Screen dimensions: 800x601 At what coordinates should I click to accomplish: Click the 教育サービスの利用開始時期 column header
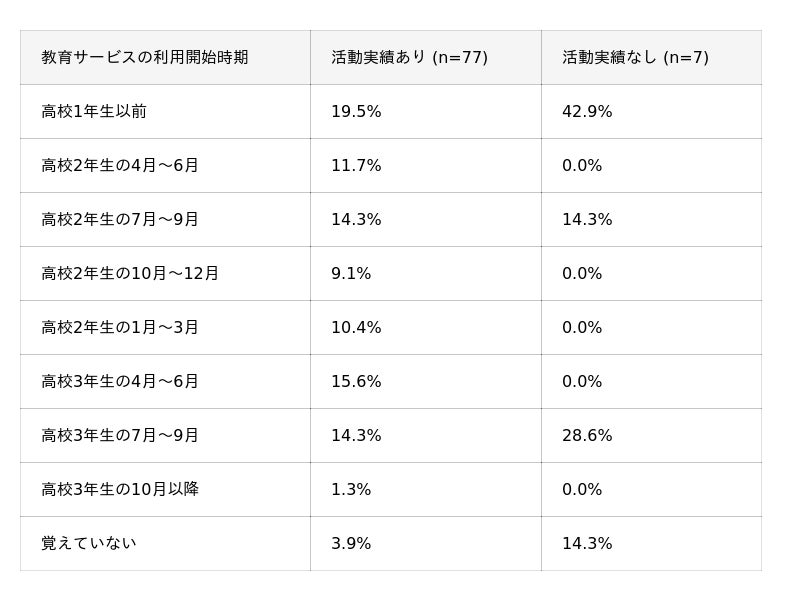coord(145,58)
